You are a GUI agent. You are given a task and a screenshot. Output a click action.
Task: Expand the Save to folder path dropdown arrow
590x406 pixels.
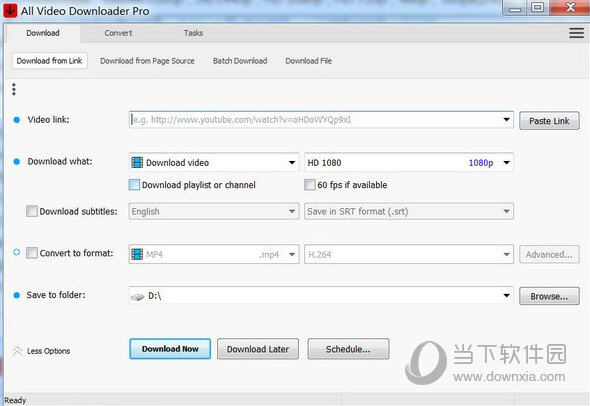pos(506,296)
